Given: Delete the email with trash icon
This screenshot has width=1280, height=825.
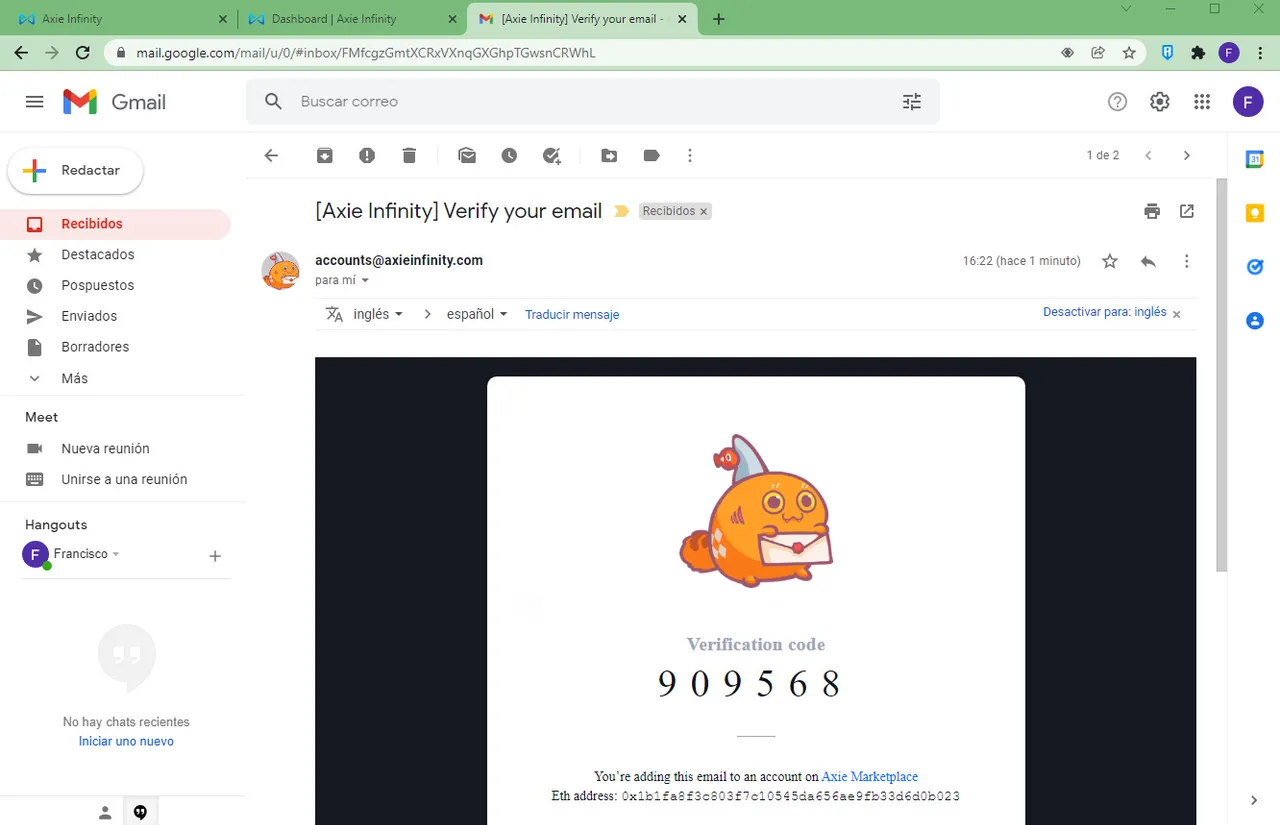Looking at the screenshot, I should pos(409,155).
